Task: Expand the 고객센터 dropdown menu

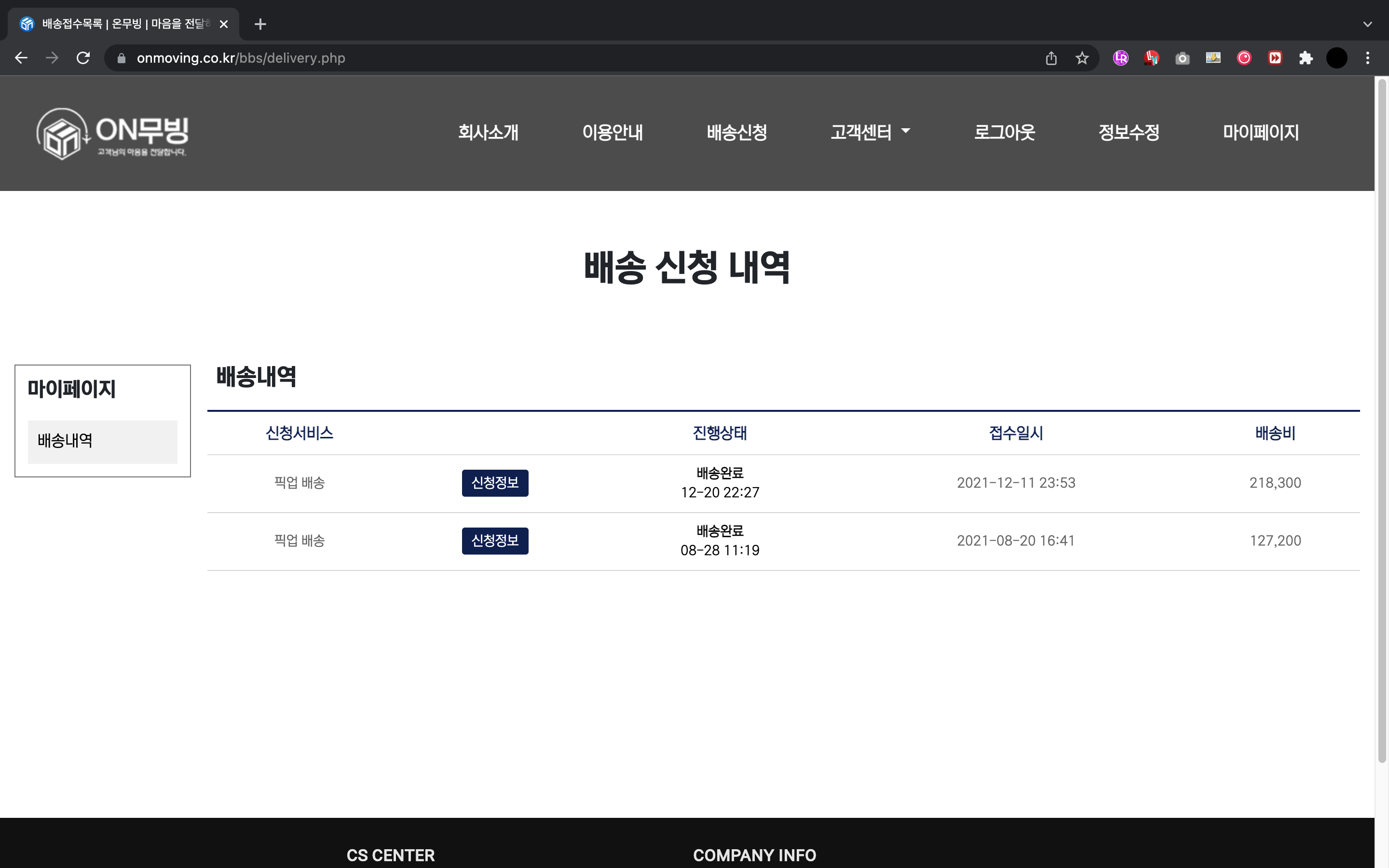Action: click(x=870, y=132)
